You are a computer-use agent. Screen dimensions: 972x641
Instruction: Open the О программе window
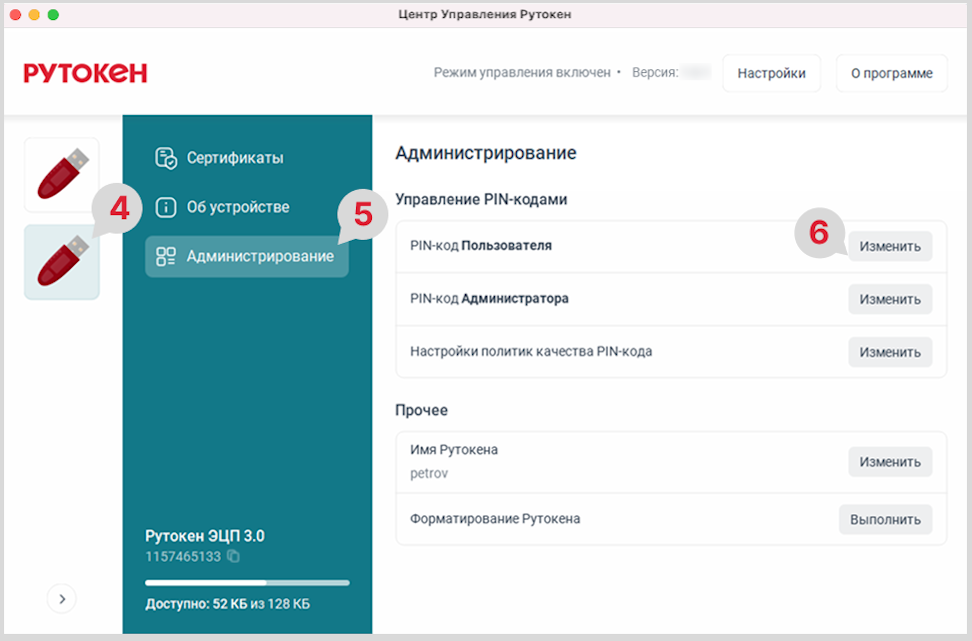click(x=891, y=73)
